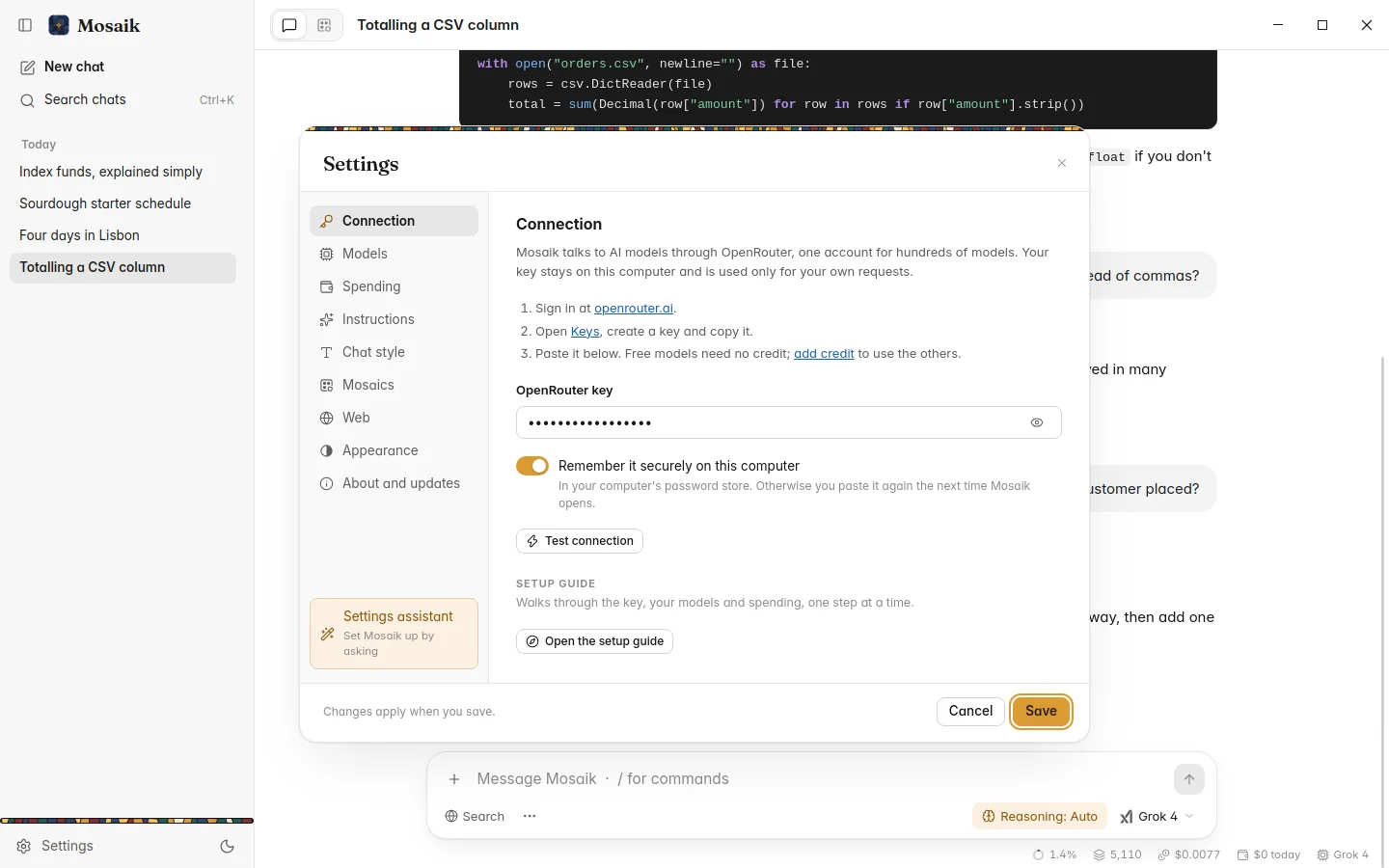Follow the add credit link
The height and width of the screenshot is (868, 1389).
coord(824,354)
